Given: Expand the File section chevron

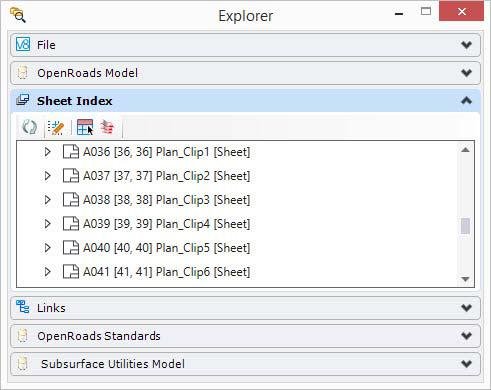Looking at the screenshot, I should pos(466,45).
